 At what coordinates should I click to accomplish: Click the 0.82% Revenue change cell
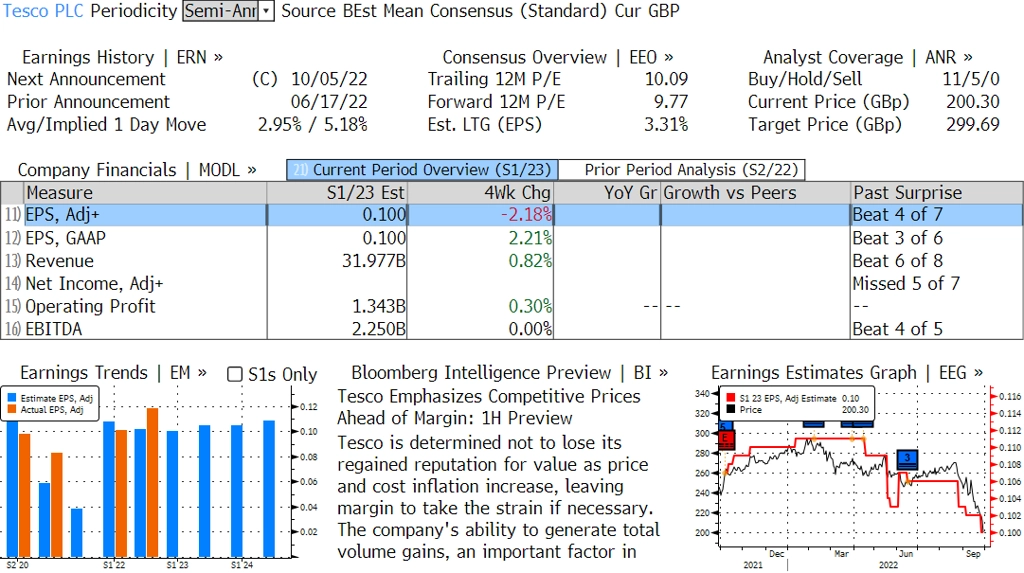point(480,261)
